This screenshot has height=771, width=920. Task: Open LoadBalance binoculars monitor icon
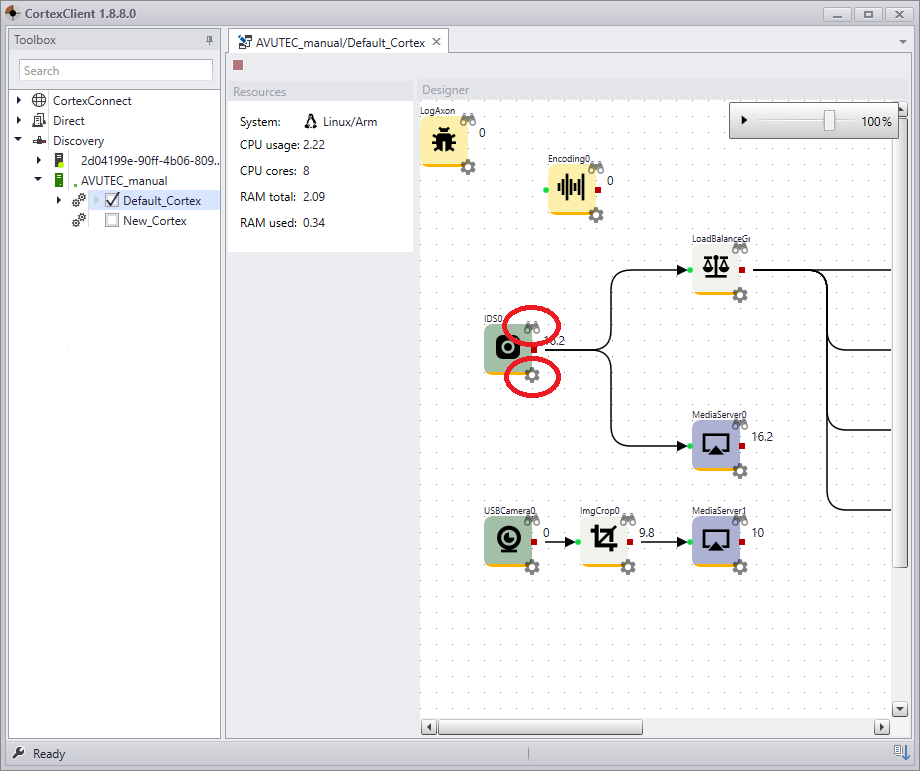(x=740, y=248)
